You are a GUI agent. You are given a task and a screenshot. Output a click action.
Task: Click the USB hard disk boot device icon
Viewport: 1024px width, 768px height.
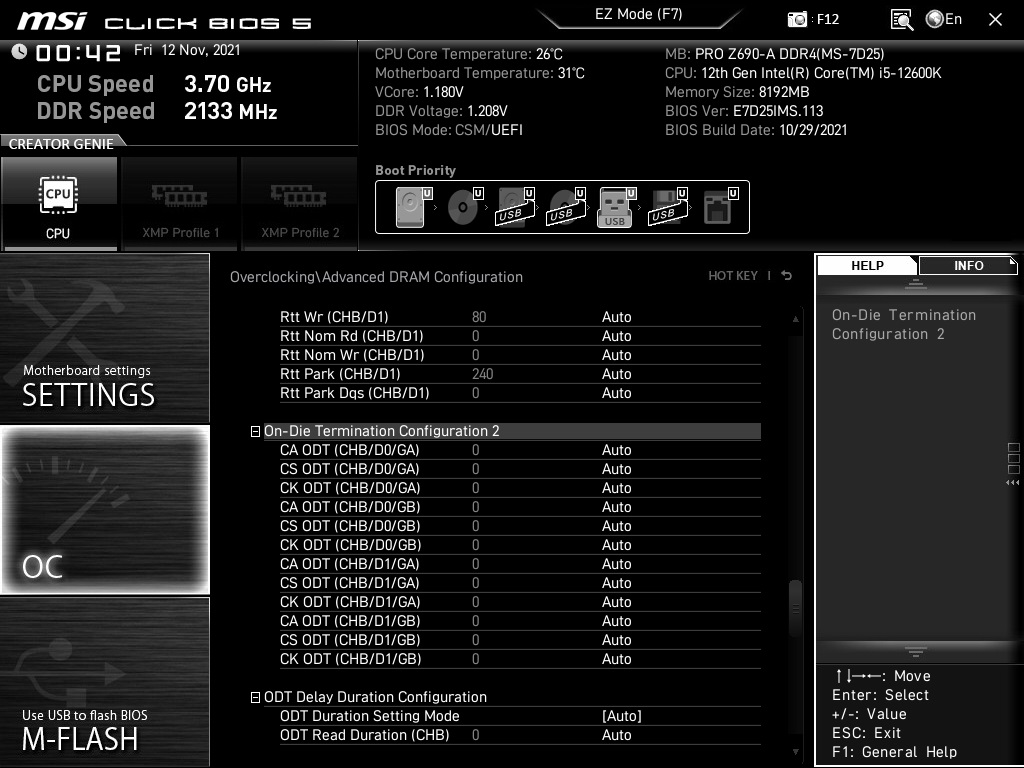pyautogui.click(x=515, y=207)
